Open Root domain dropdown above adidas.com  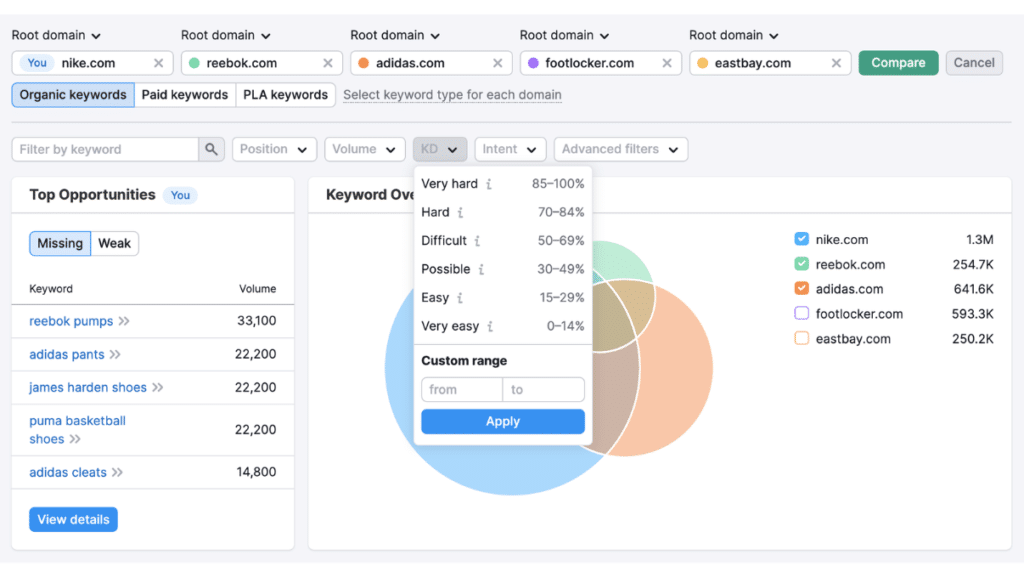coord(395,35)
